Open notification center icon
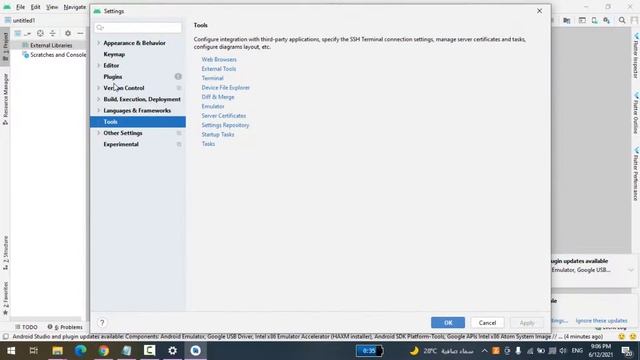Viewport: 640px width, 360px height. point(627,351)
